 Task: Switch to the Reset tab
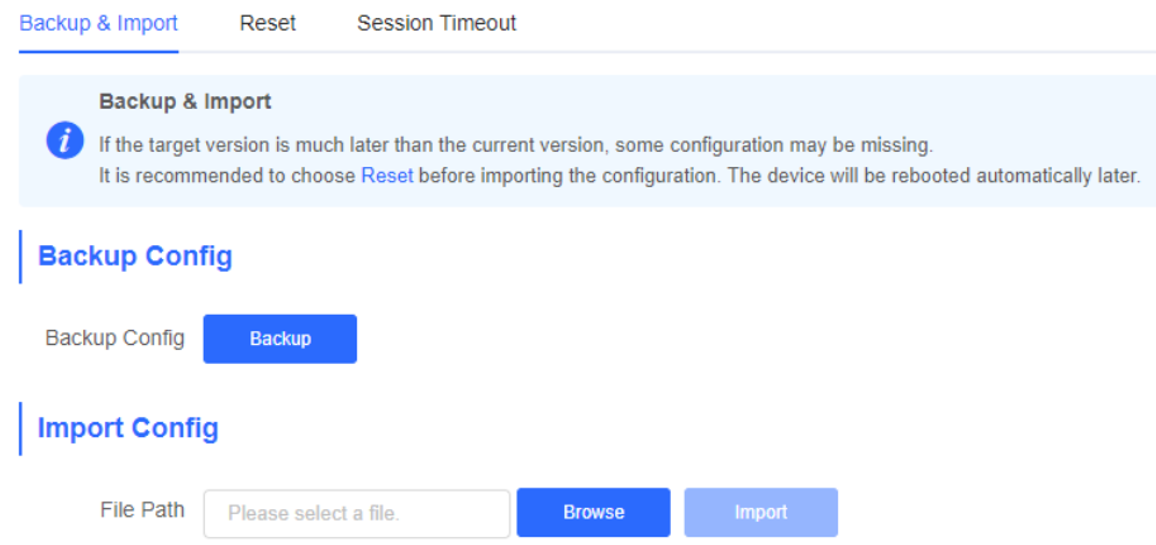268,23
